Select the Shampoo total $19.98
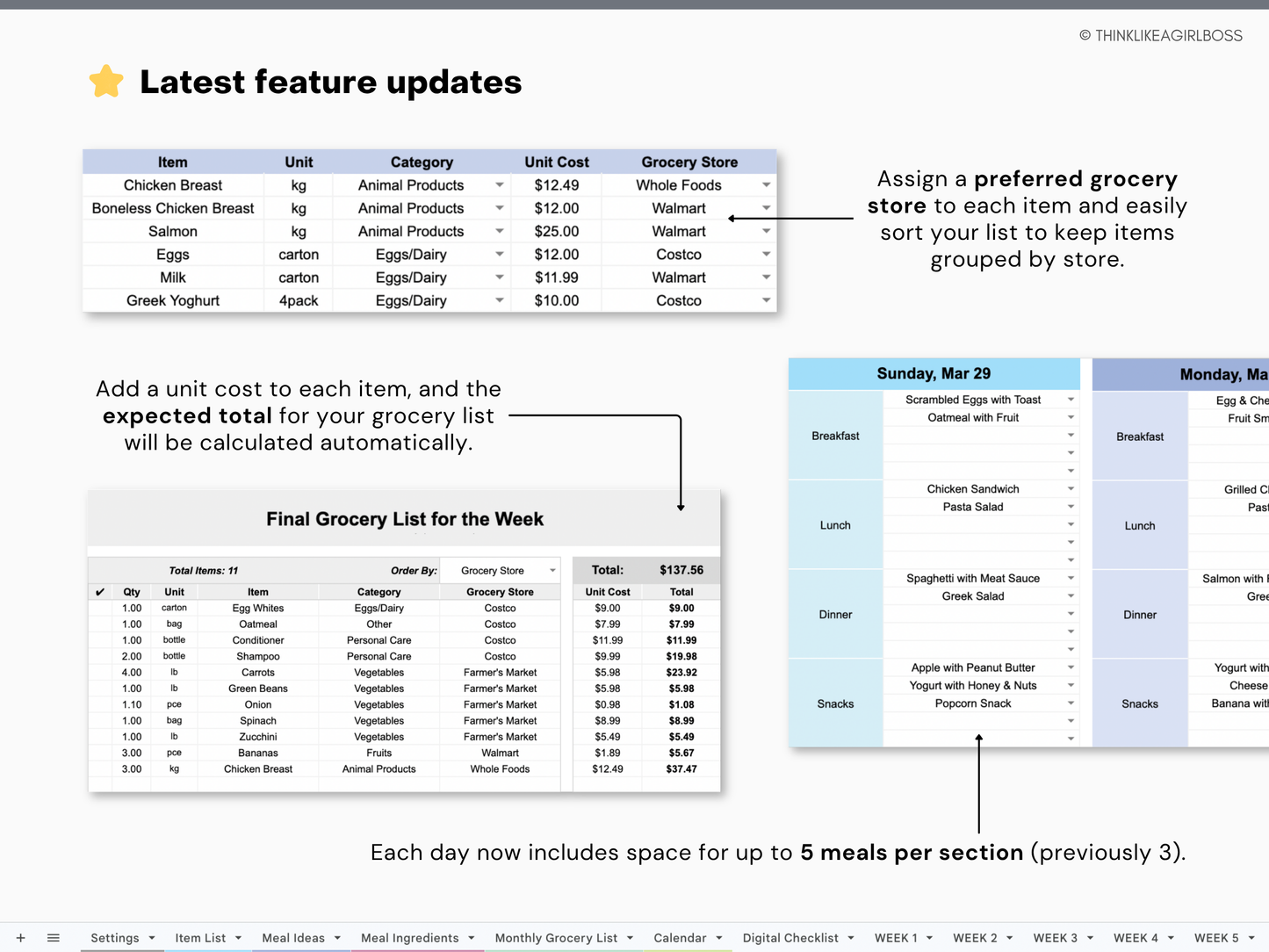Viewport: 1269px width, 952px height. pos(681,656)
